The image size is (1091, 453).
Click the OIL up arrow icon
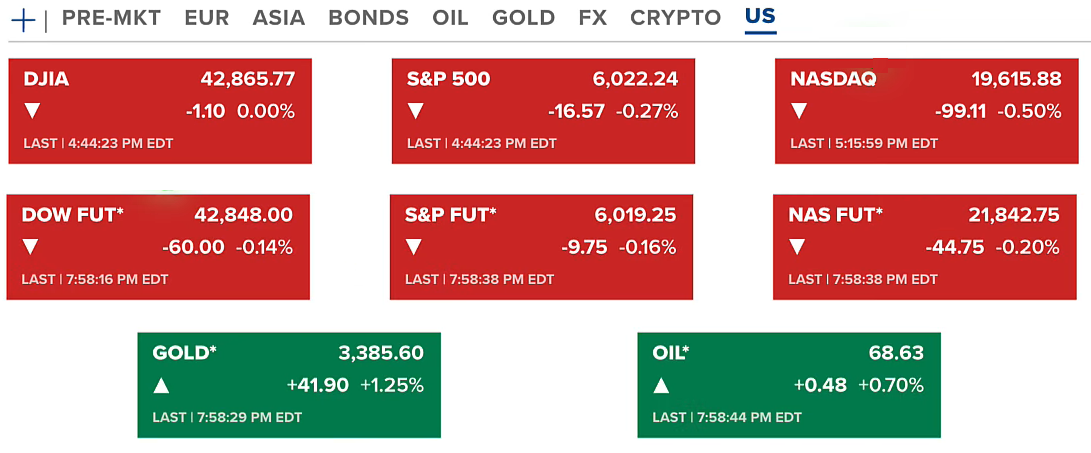662,385
